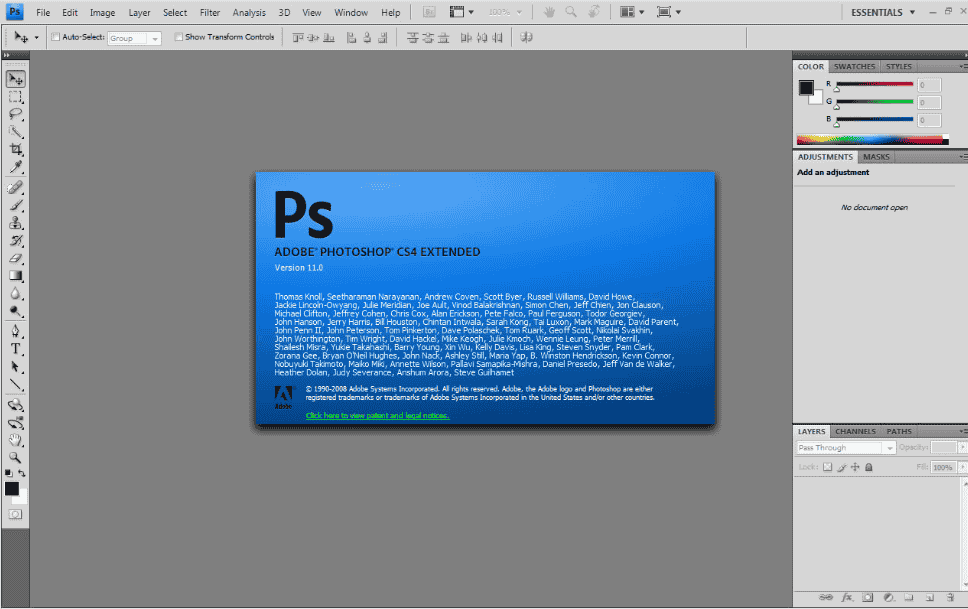Screen dimensions: 968x609
Task: Switch to the Channels tab
Action: [x=855, y=431]
